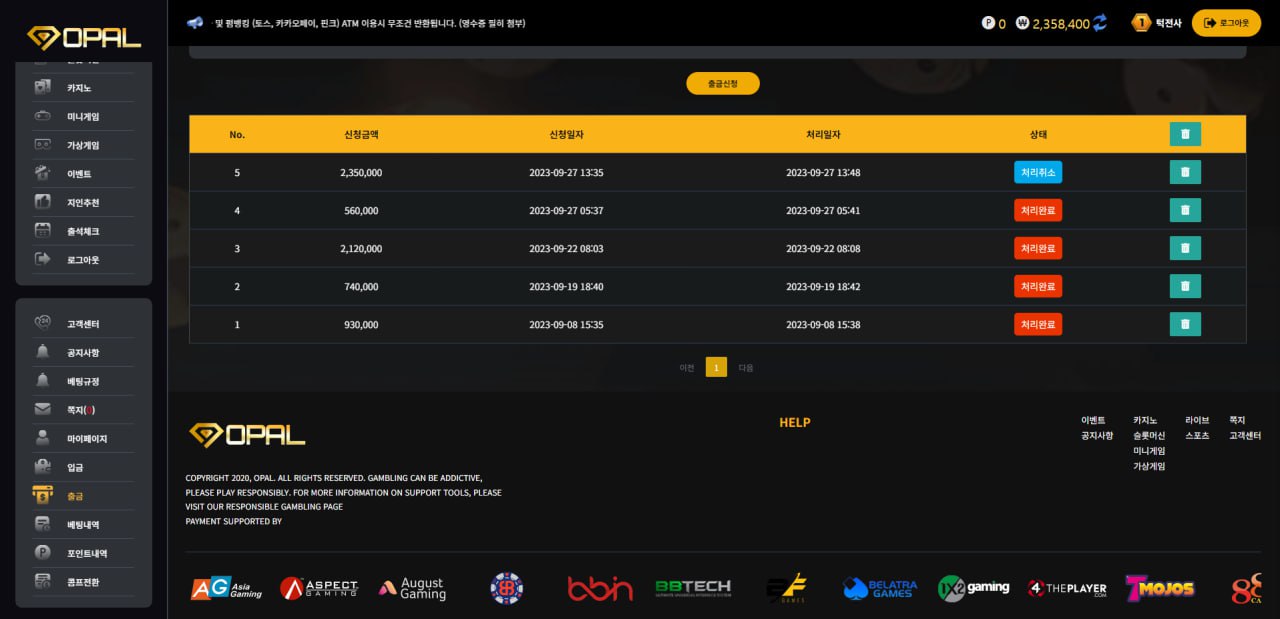Click trash icon in table header

(x=1185, y=134)
